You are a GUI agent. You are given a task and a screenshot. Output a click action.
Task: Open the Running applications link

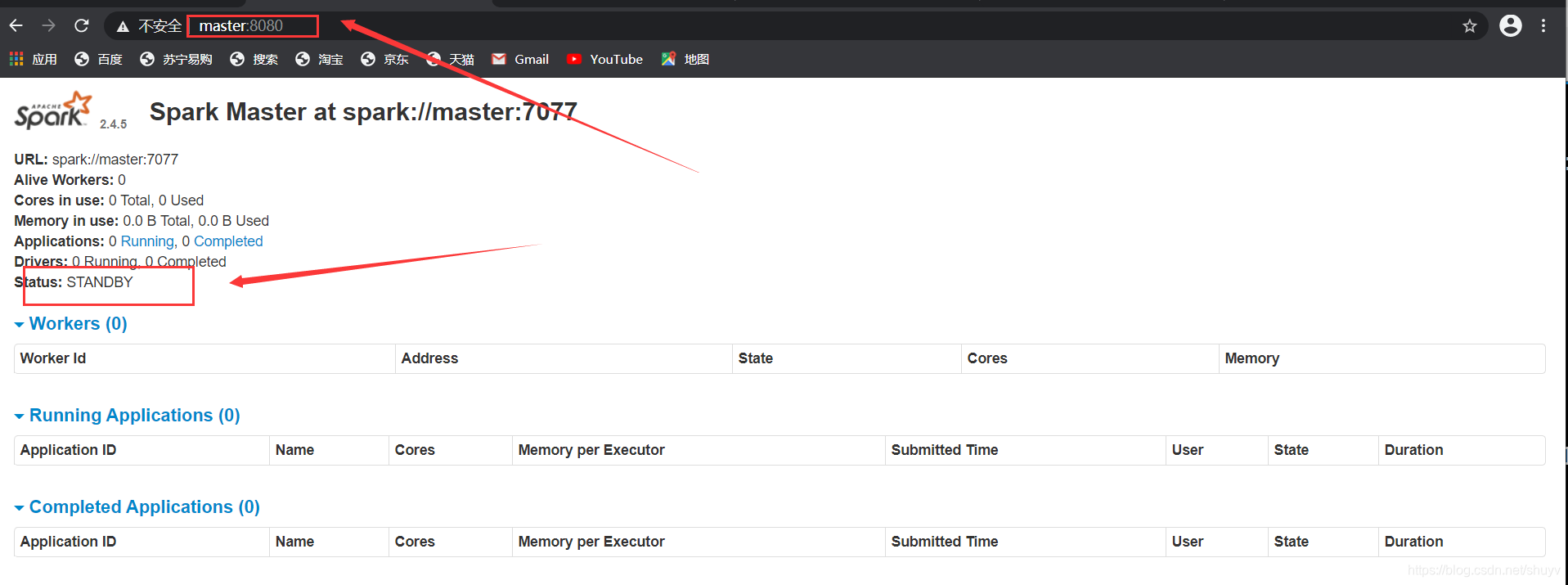pos(147,241)
